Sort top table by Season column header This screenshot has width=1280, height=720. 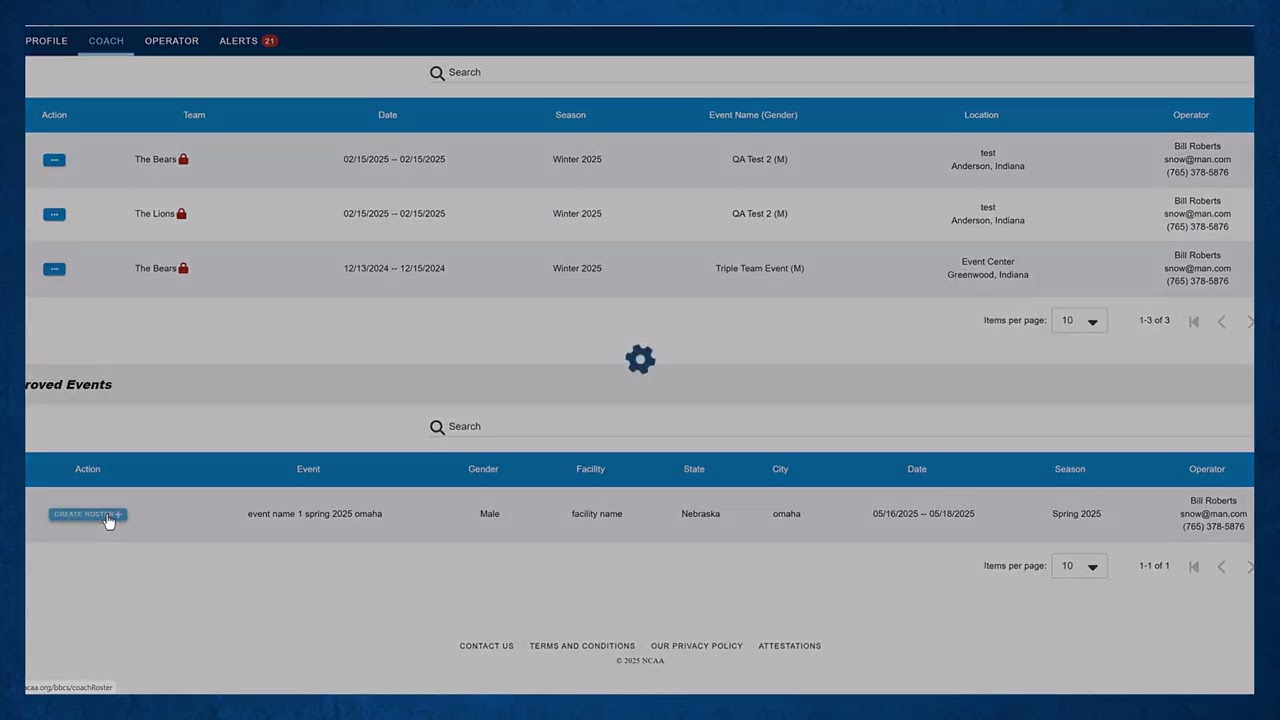point(570,115)
